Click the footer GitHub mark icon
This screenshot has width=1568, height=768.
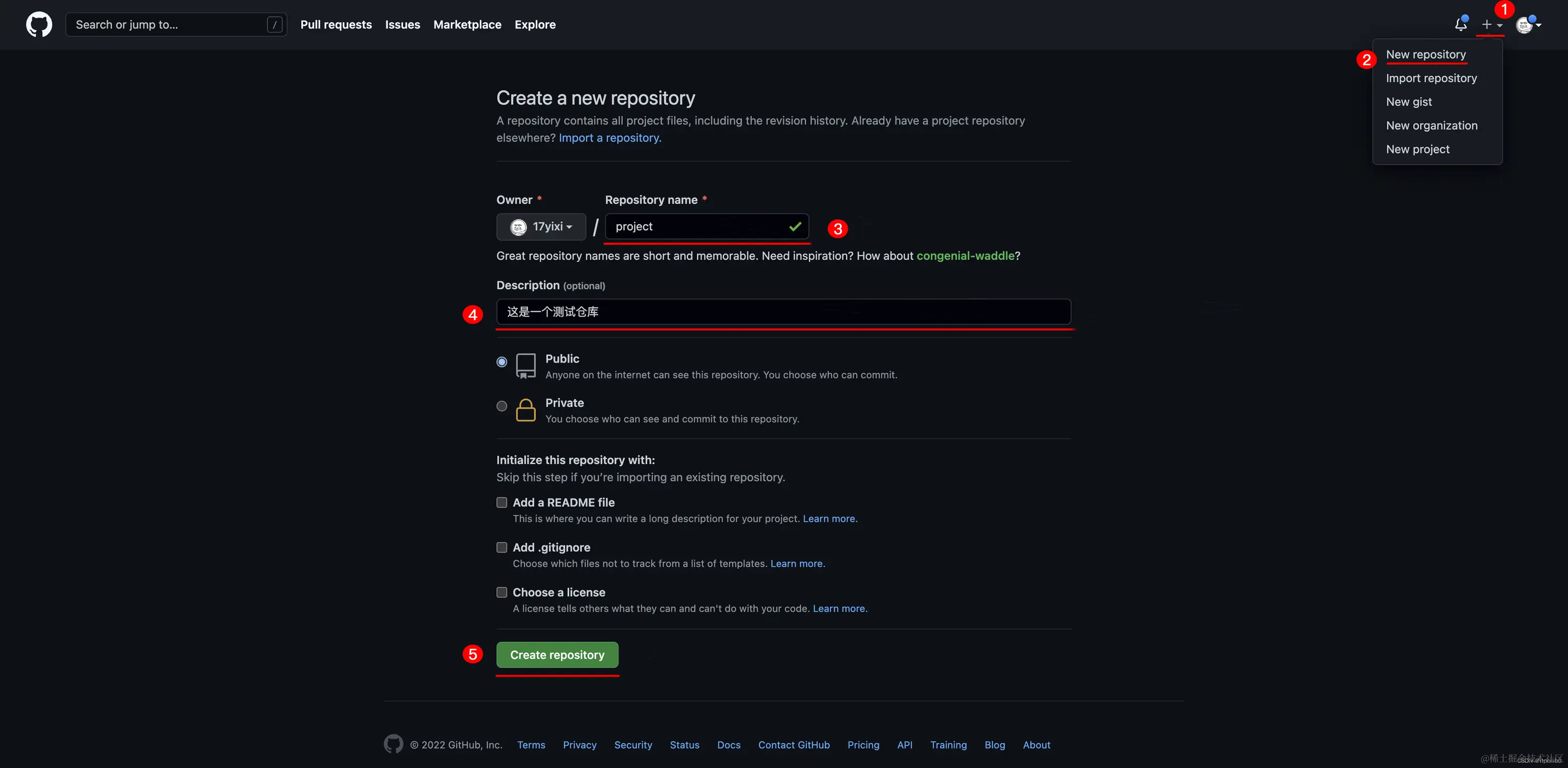pos(393,744)
